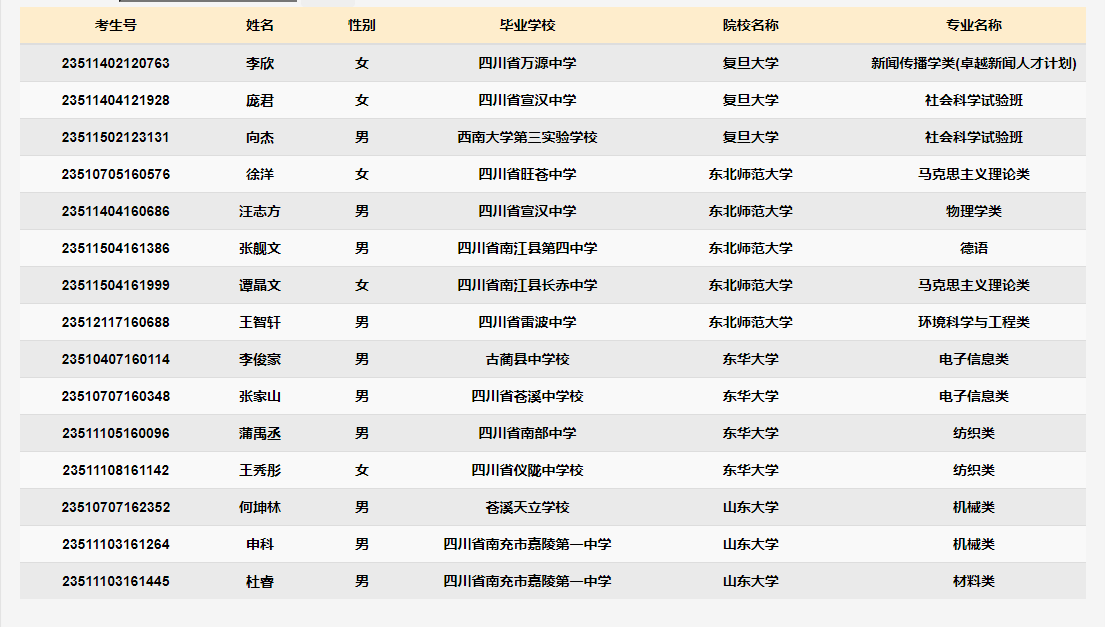
Task: Click the name 徐洋
Action: (259, 174)
